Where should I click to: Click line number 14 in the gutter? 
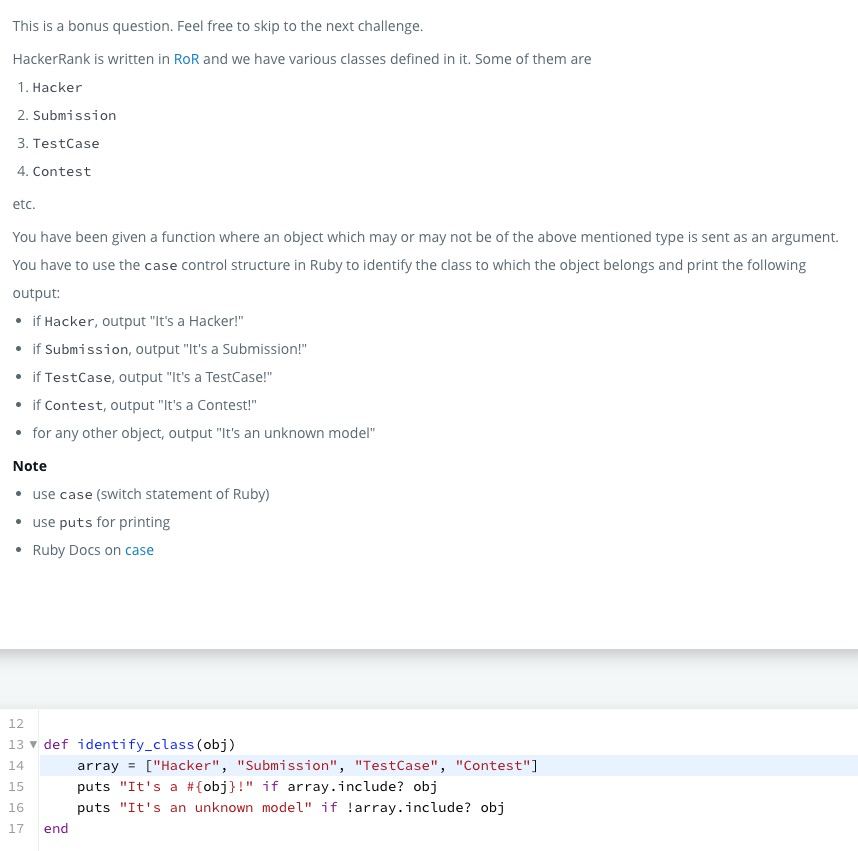(16, 766)
